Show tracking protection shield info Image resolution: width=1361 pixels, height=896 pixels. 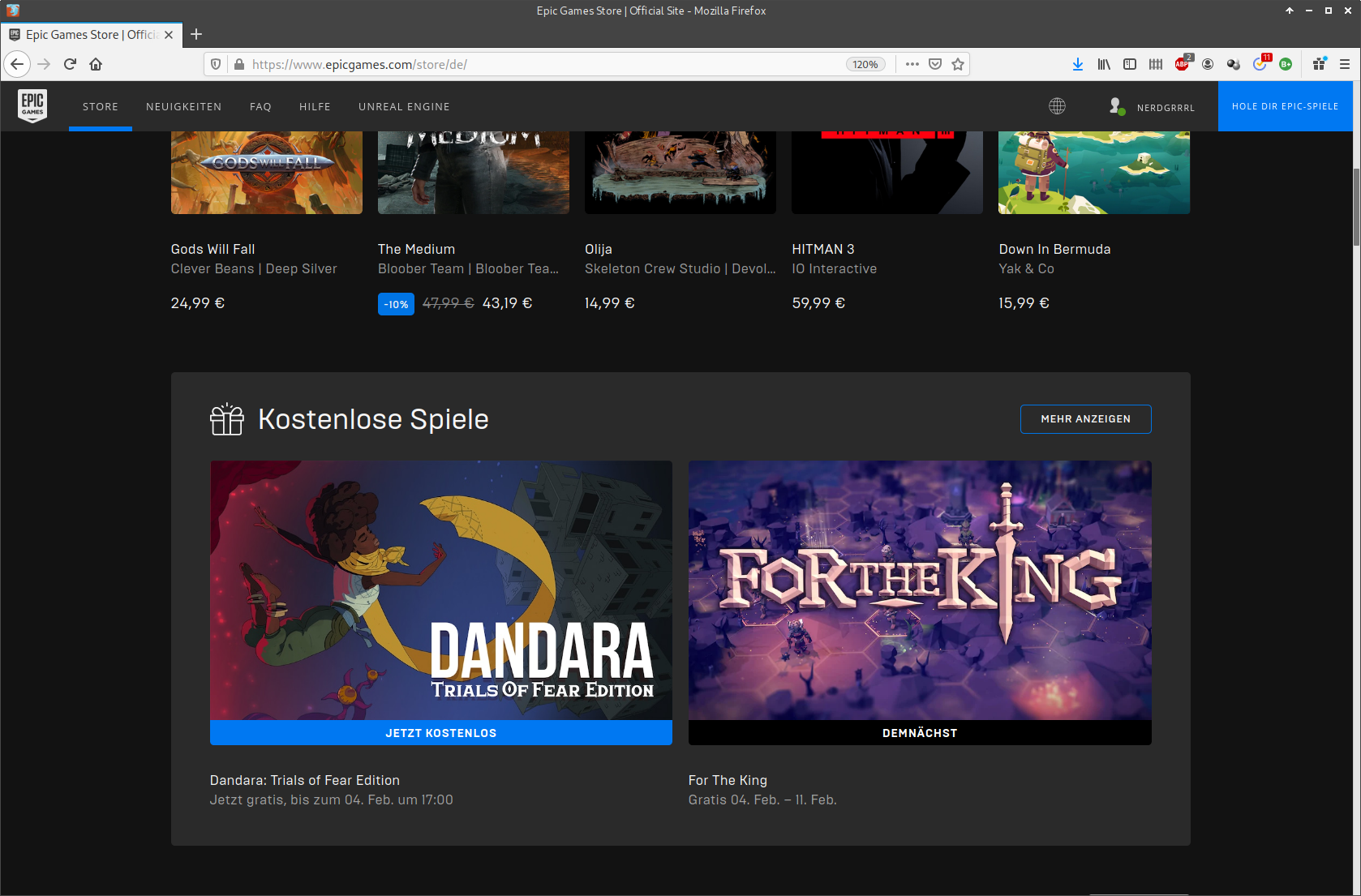click(216, 64)
